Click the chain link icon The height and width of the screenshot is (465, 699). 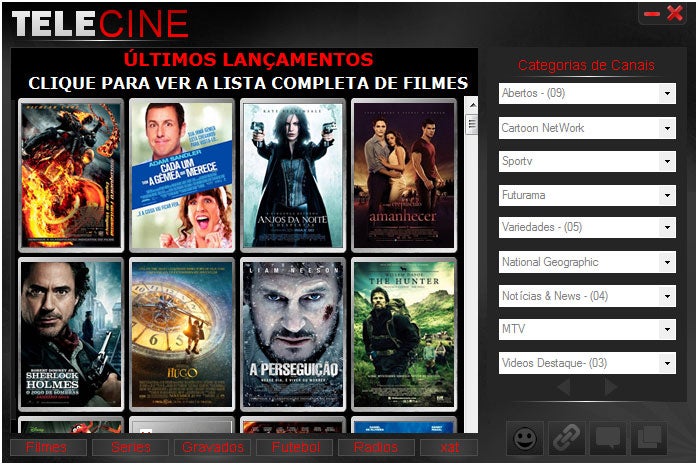coord(566,438)
